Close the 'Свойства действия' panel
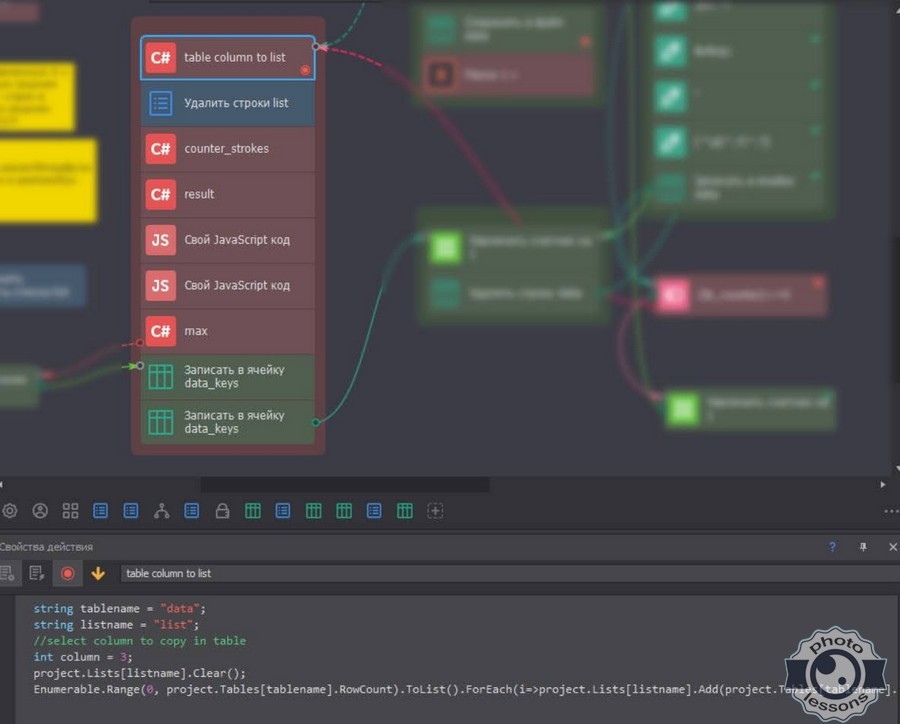 [x=893, y=547]
